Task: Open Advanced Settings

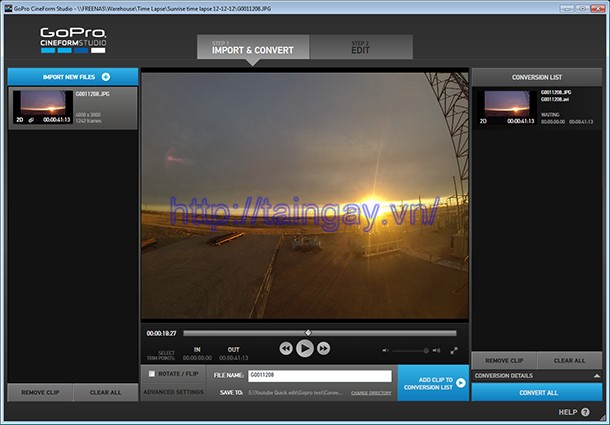Action: (x=172, y=392)
